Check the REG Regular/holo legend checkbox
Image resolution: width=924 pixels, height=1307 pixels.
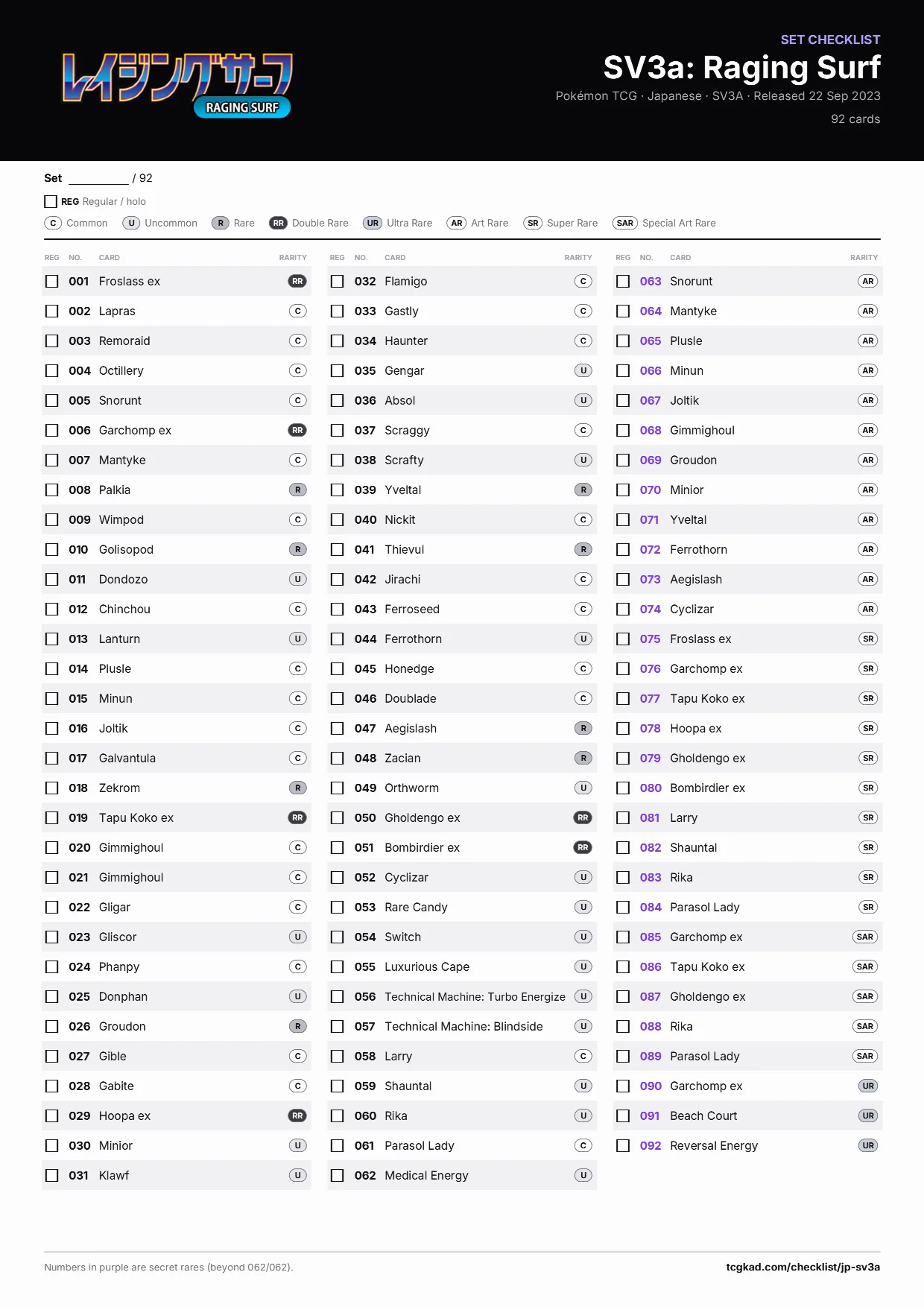click(x=51, y=201)
